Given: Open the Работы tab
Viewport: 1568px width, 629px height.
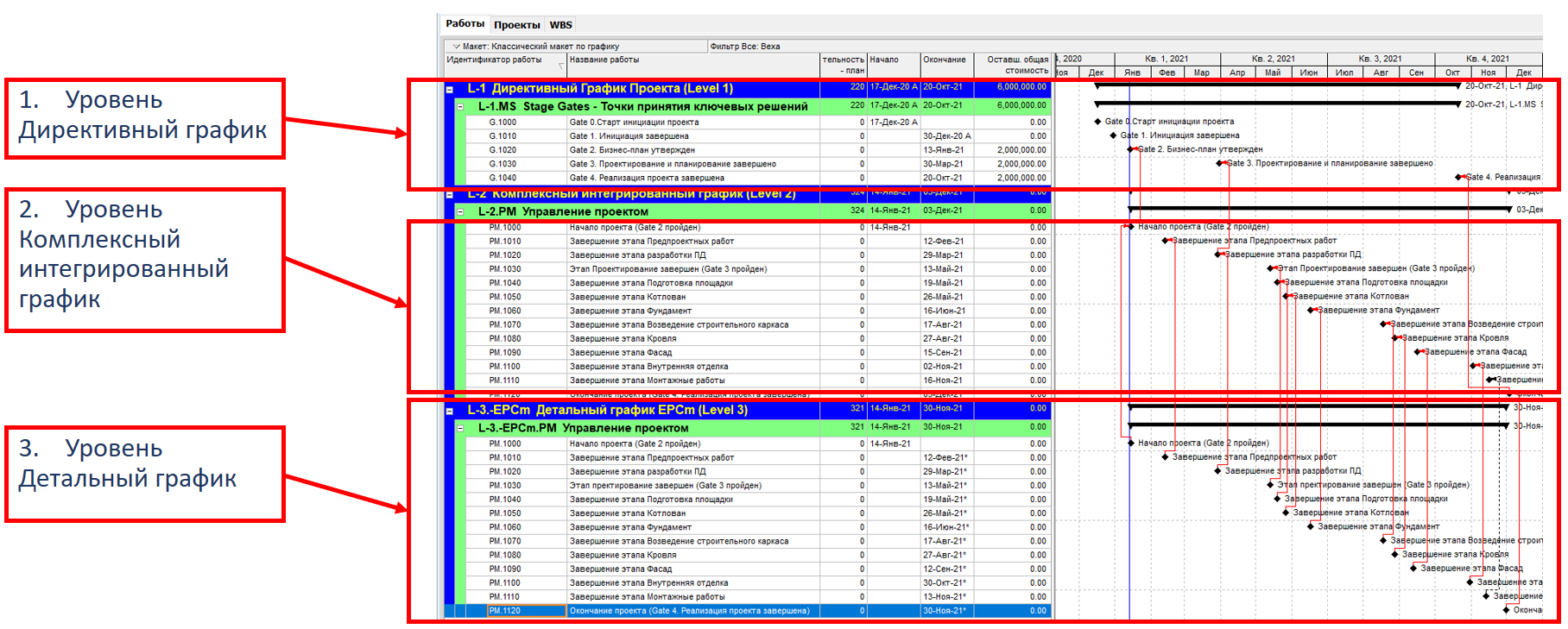Looking at the screenshot, I should coord(465,24).
